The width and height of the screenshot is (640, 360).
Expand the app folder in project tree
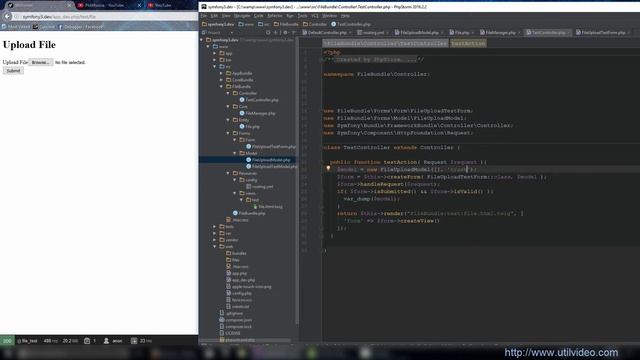pos(215,53)
